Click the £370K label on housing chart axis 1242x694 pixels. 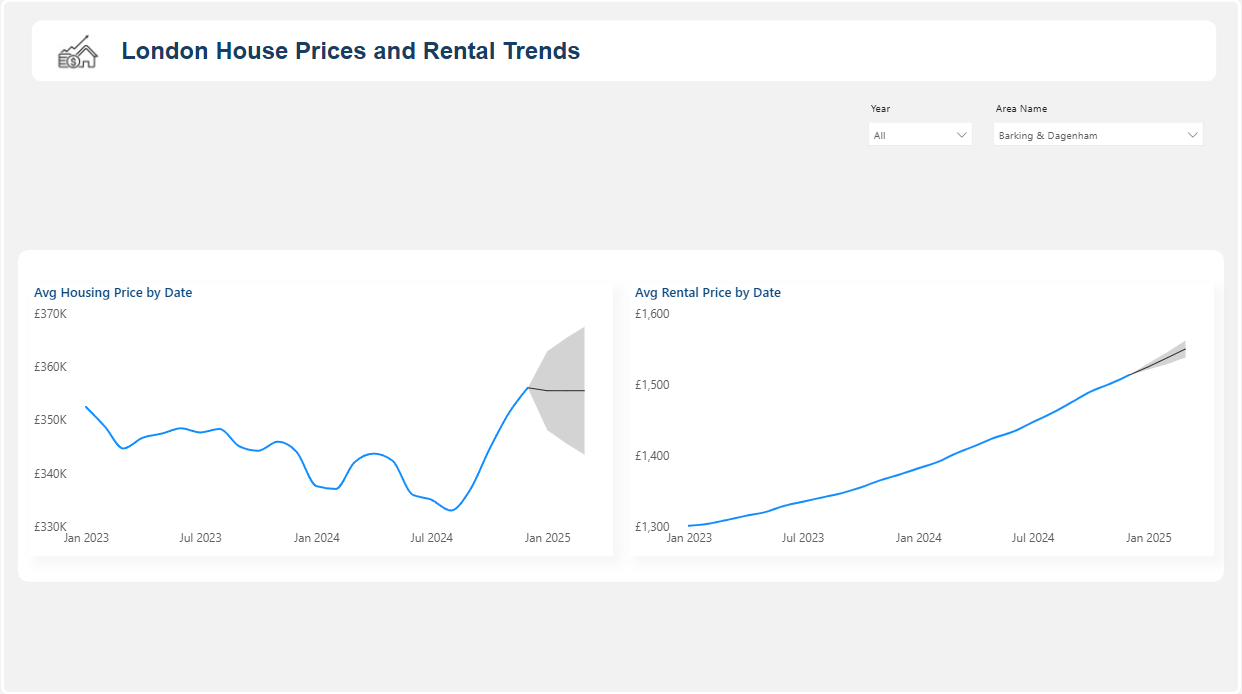pos(50,314)
